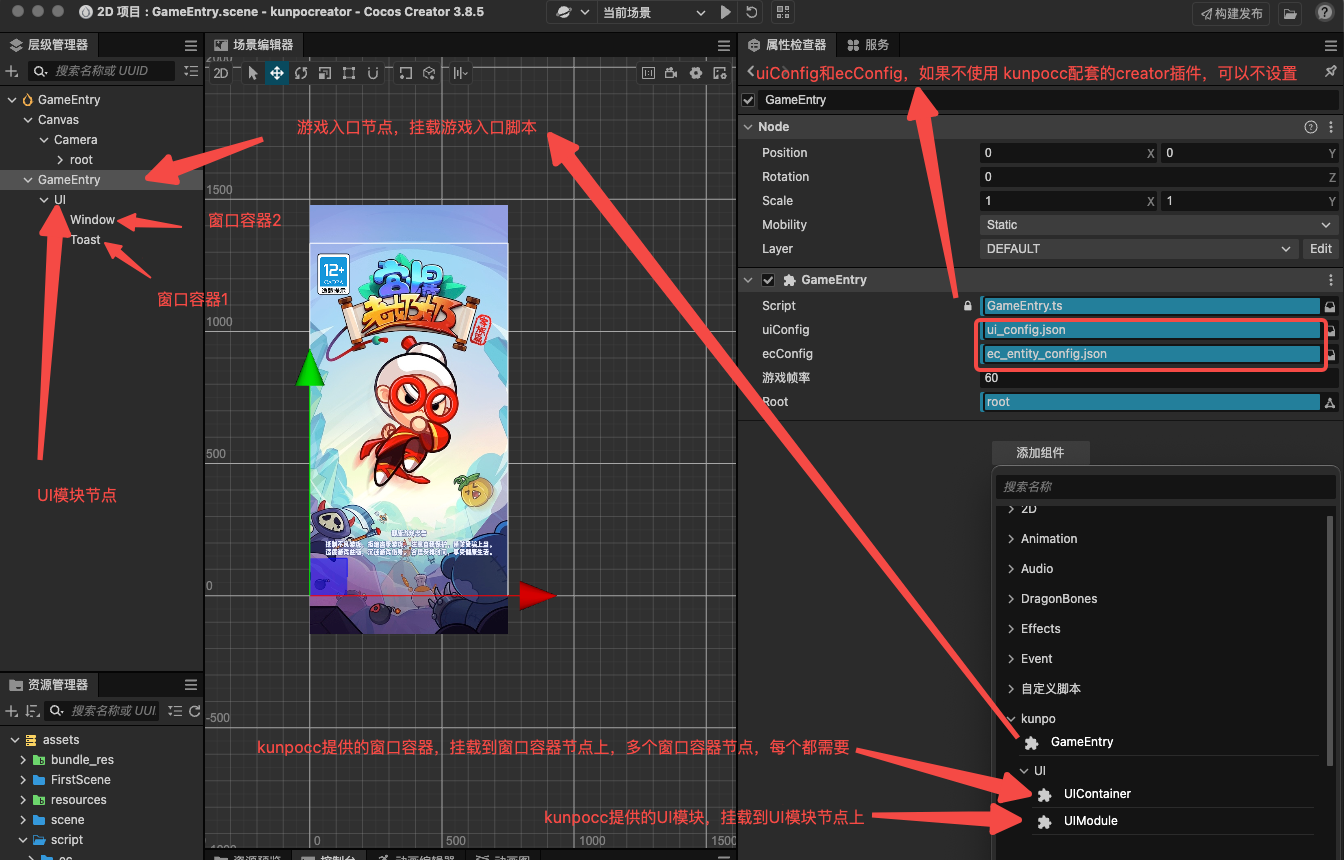
Task: Select the Rect transform tool
Action: (348, 73)
